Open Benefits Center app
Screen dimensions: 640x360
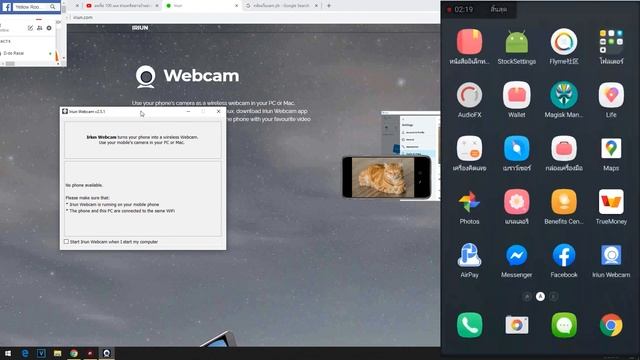coord(564,202)
